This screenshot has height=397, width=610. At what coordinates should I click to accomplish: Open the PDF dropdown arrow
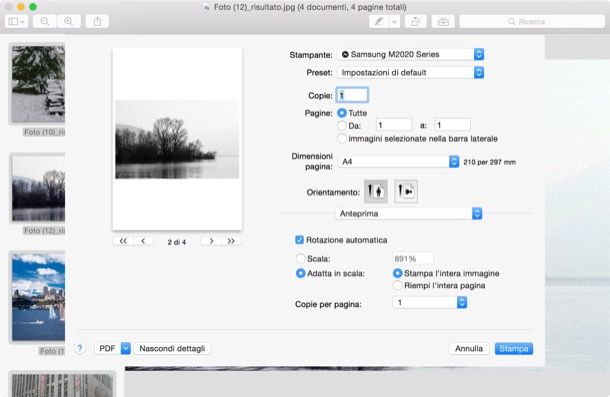point(126,348)
